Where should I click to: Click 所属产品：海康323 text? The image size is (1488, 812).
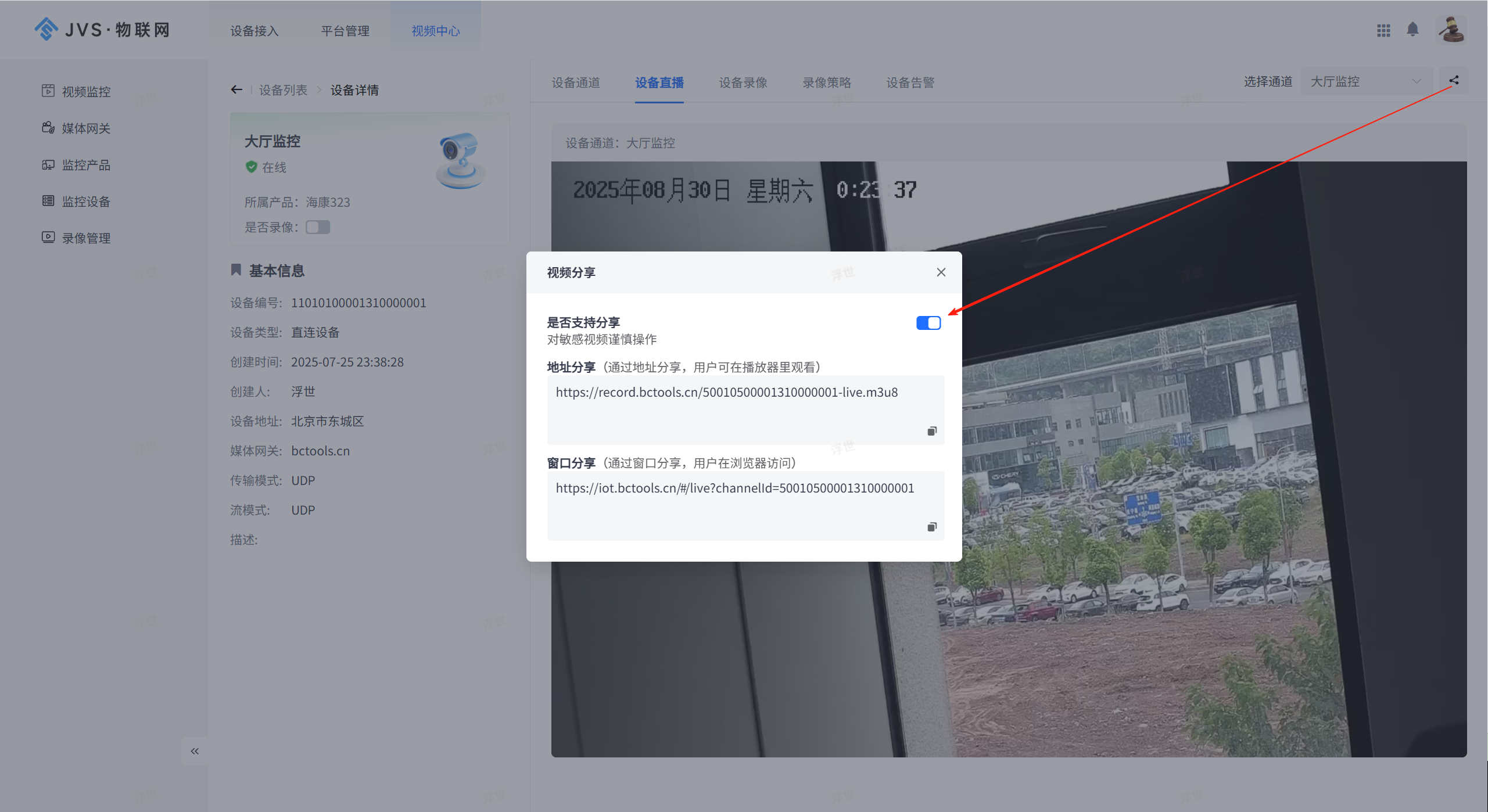tap(297, 202)
